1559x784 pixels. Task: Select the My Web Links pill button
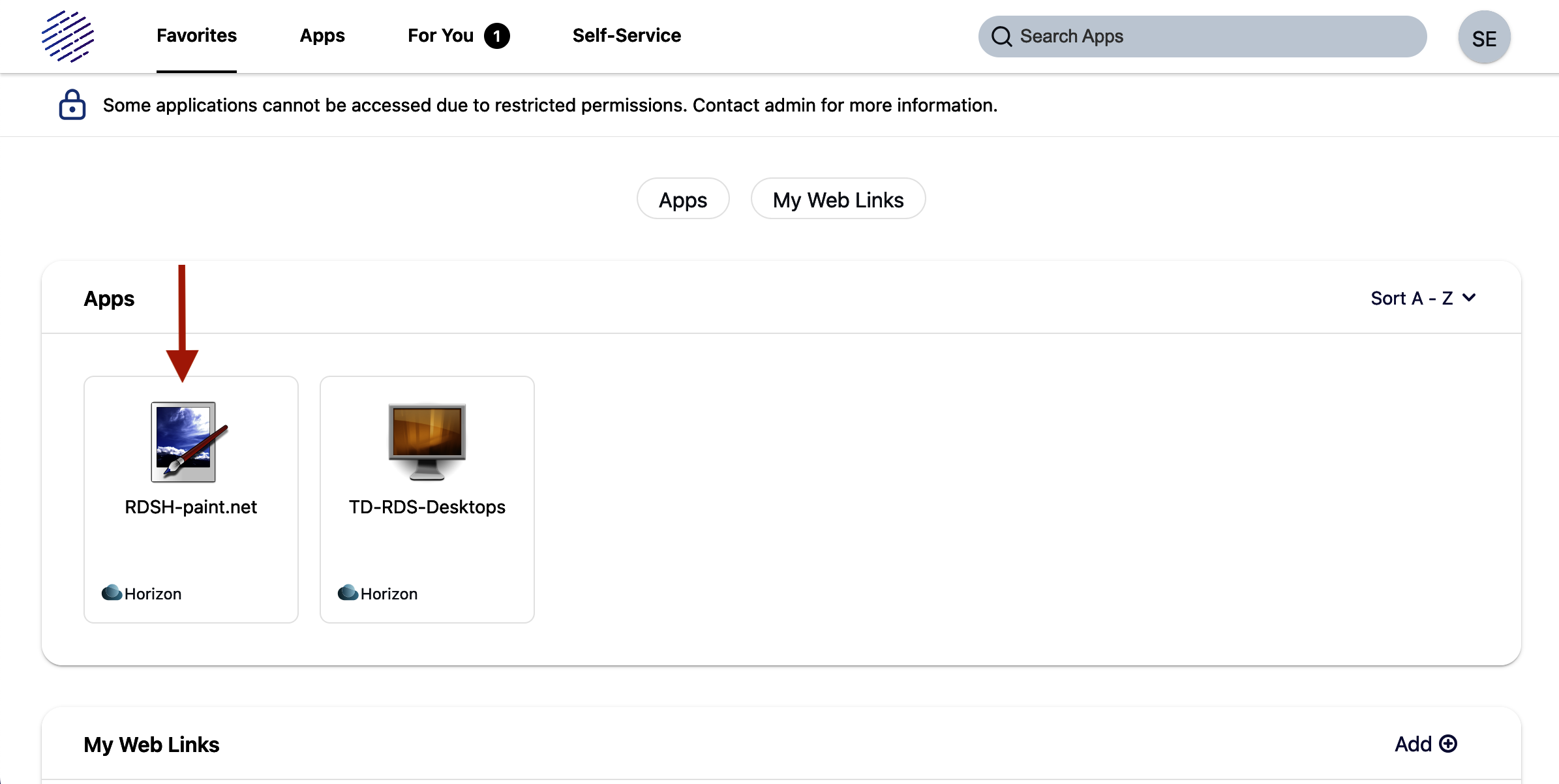(x=838, y=200)
